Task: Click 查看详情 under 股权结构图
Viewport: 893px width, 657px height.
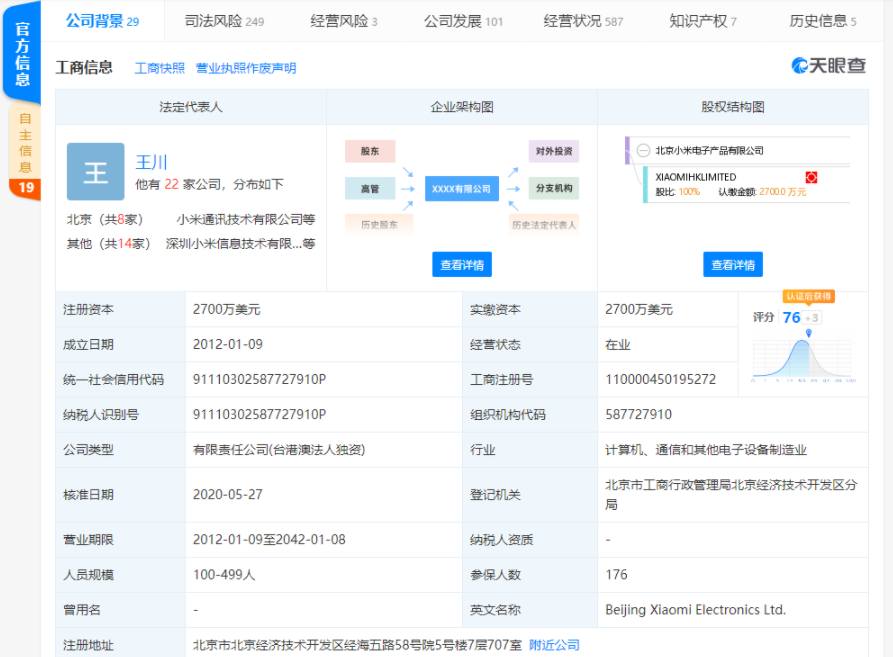Action: coord(732,265)
